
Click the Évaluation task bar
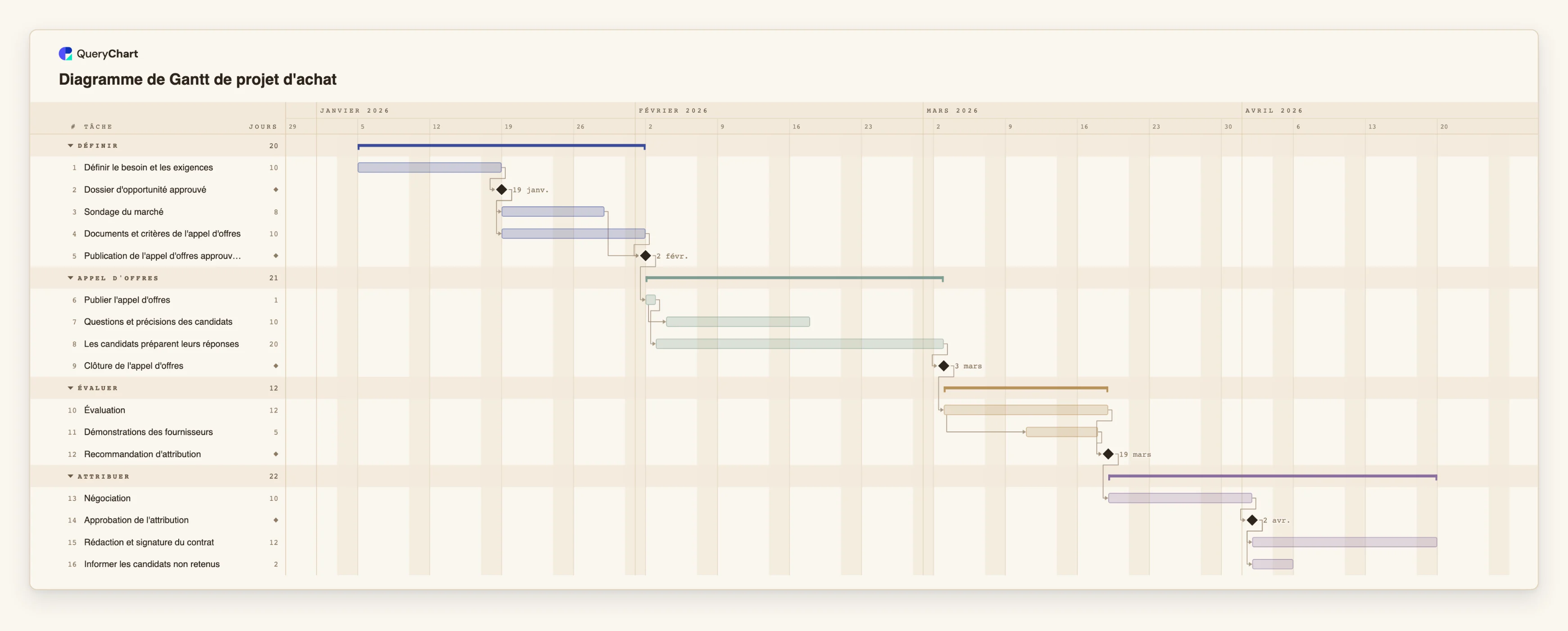pyautogui.click(x=1026, y=410)
